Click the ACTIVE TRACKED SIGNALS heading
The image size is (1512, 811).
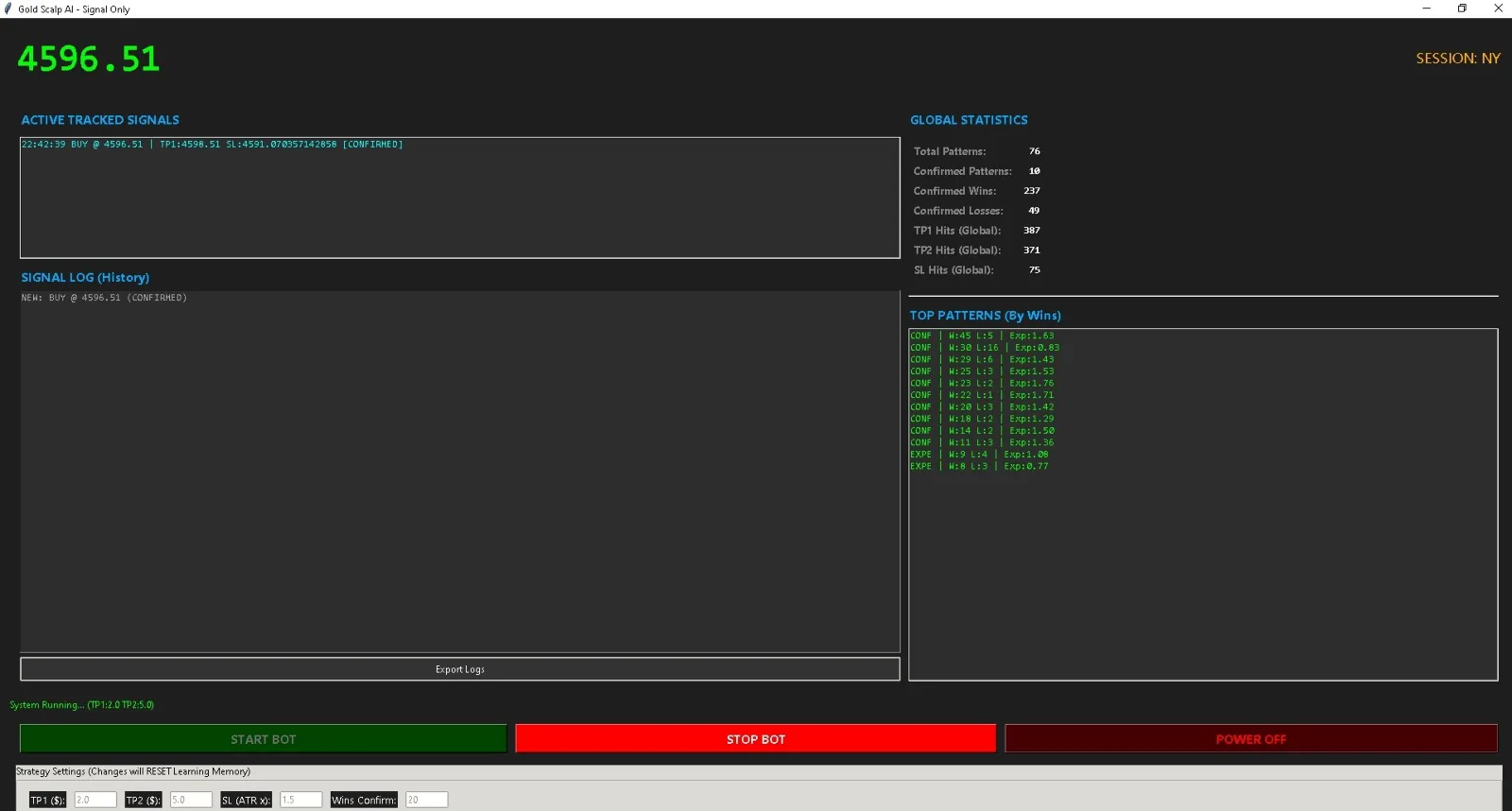(100, 120)
